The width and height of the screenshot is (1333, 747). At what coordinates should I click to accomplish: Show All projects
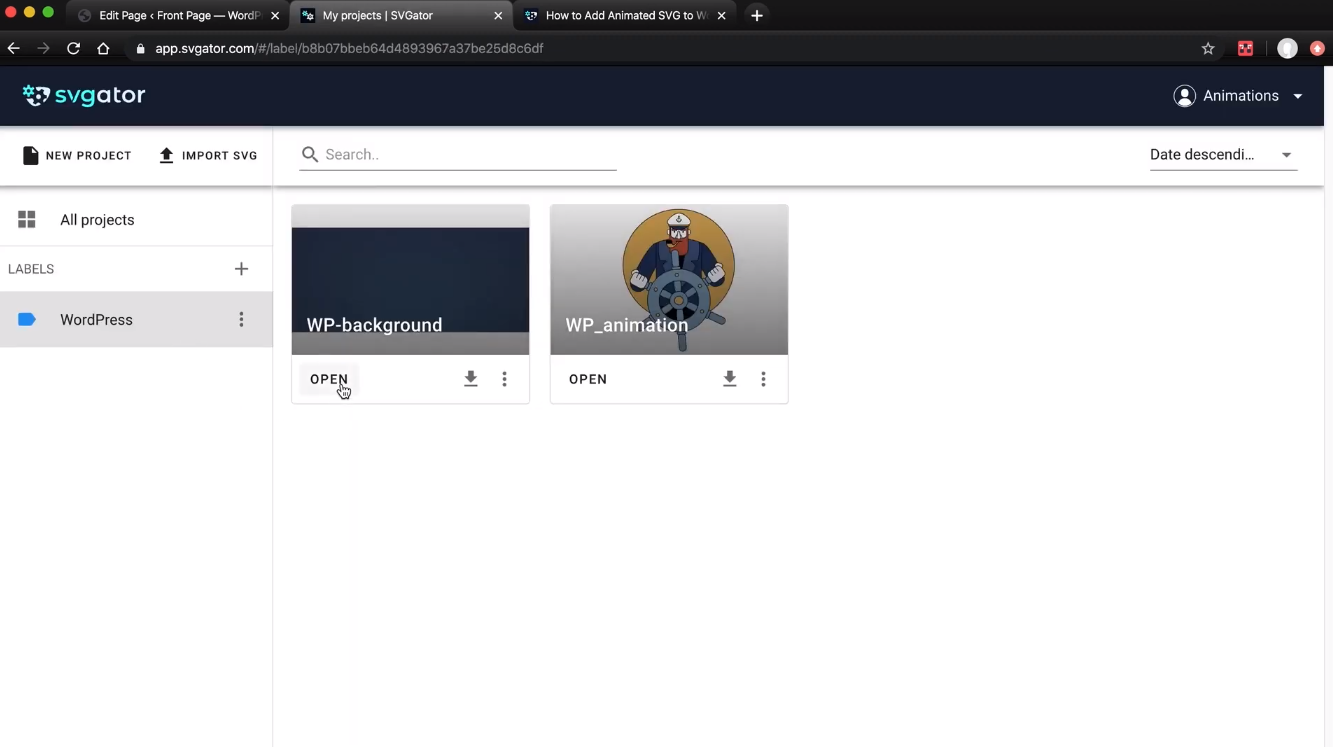pos(136,220)
